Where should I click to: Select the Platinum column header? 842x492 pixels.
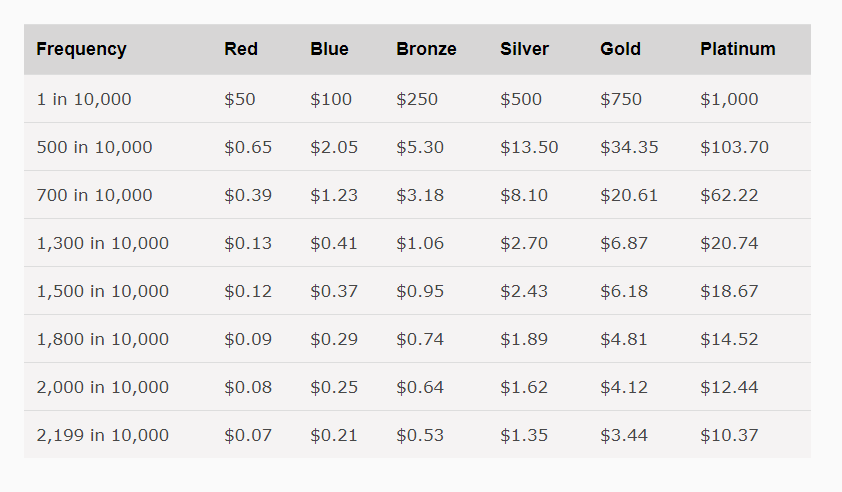tap(737, 49)
